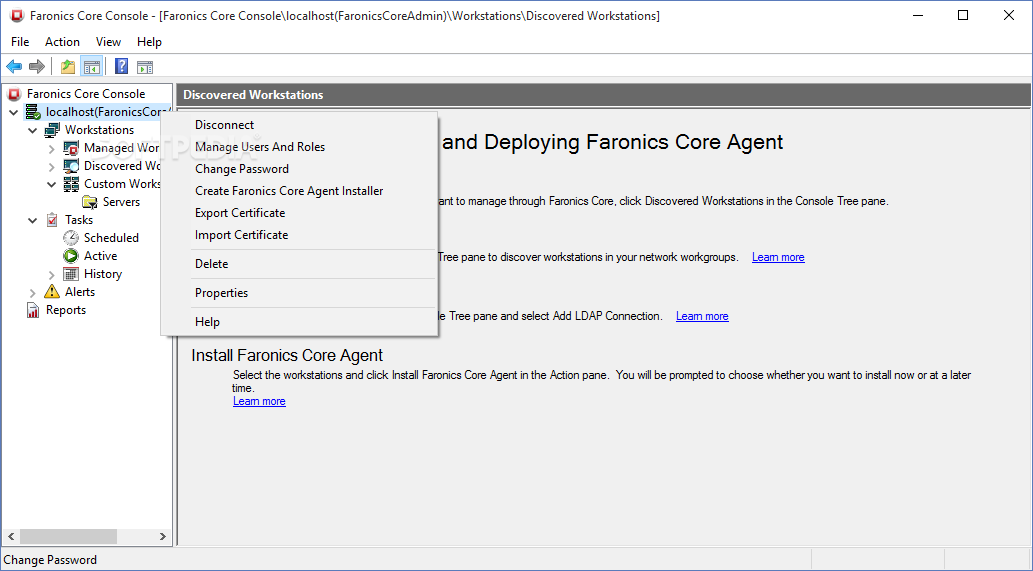Collapse the Workstations tree node
This screenshot has width=1033, height=571.
coord(32,130)
